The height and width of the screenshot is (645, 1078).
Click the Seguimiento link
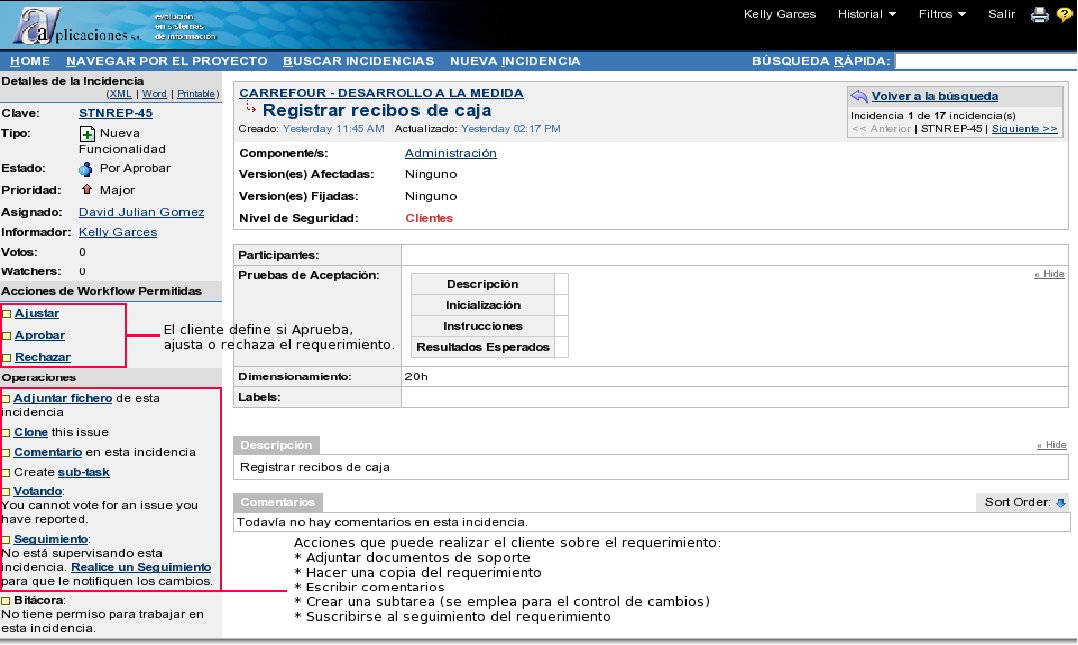[x=51, y=539]
